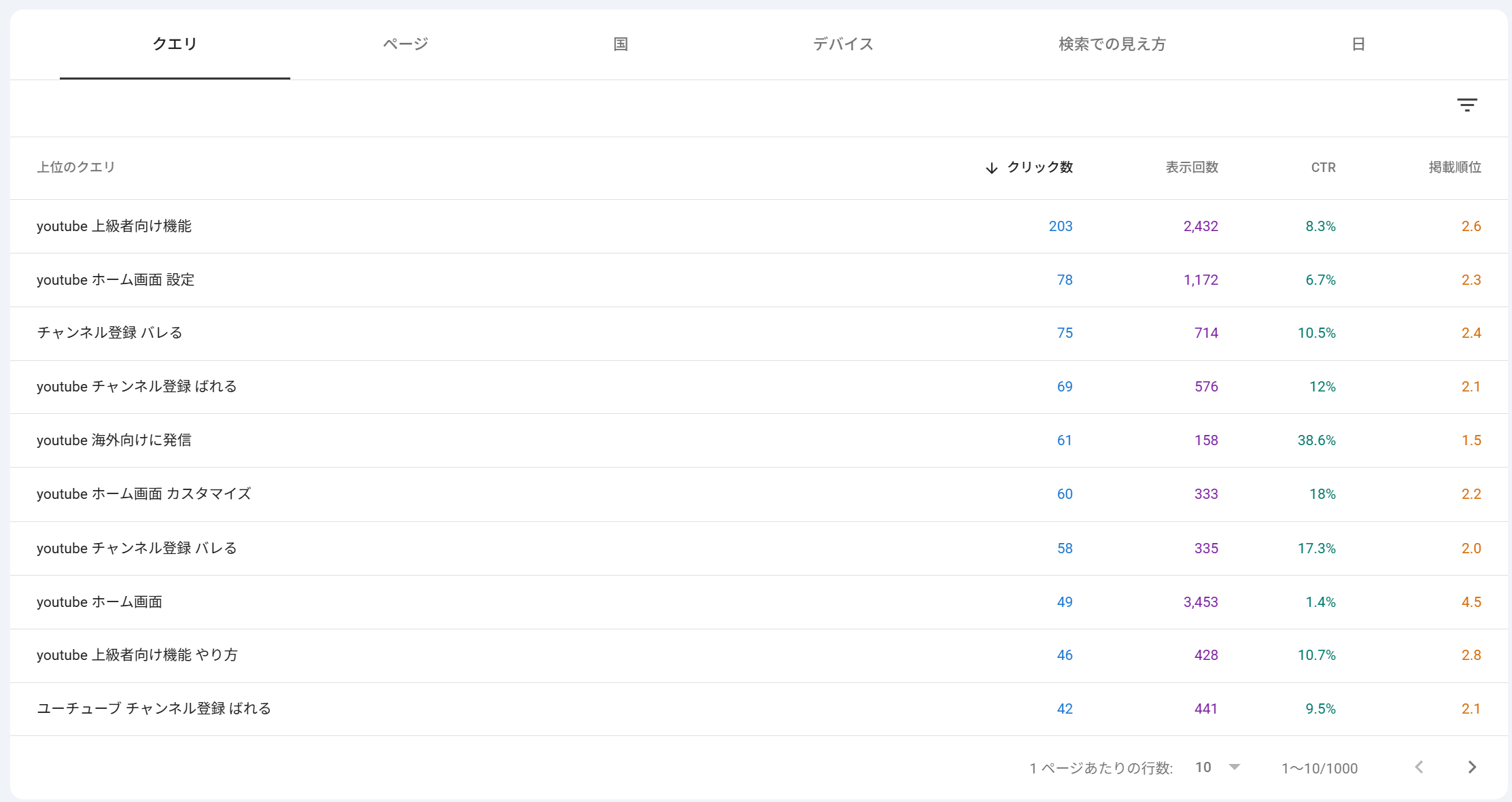Select query row チャンネル登録 バレる

759,333
